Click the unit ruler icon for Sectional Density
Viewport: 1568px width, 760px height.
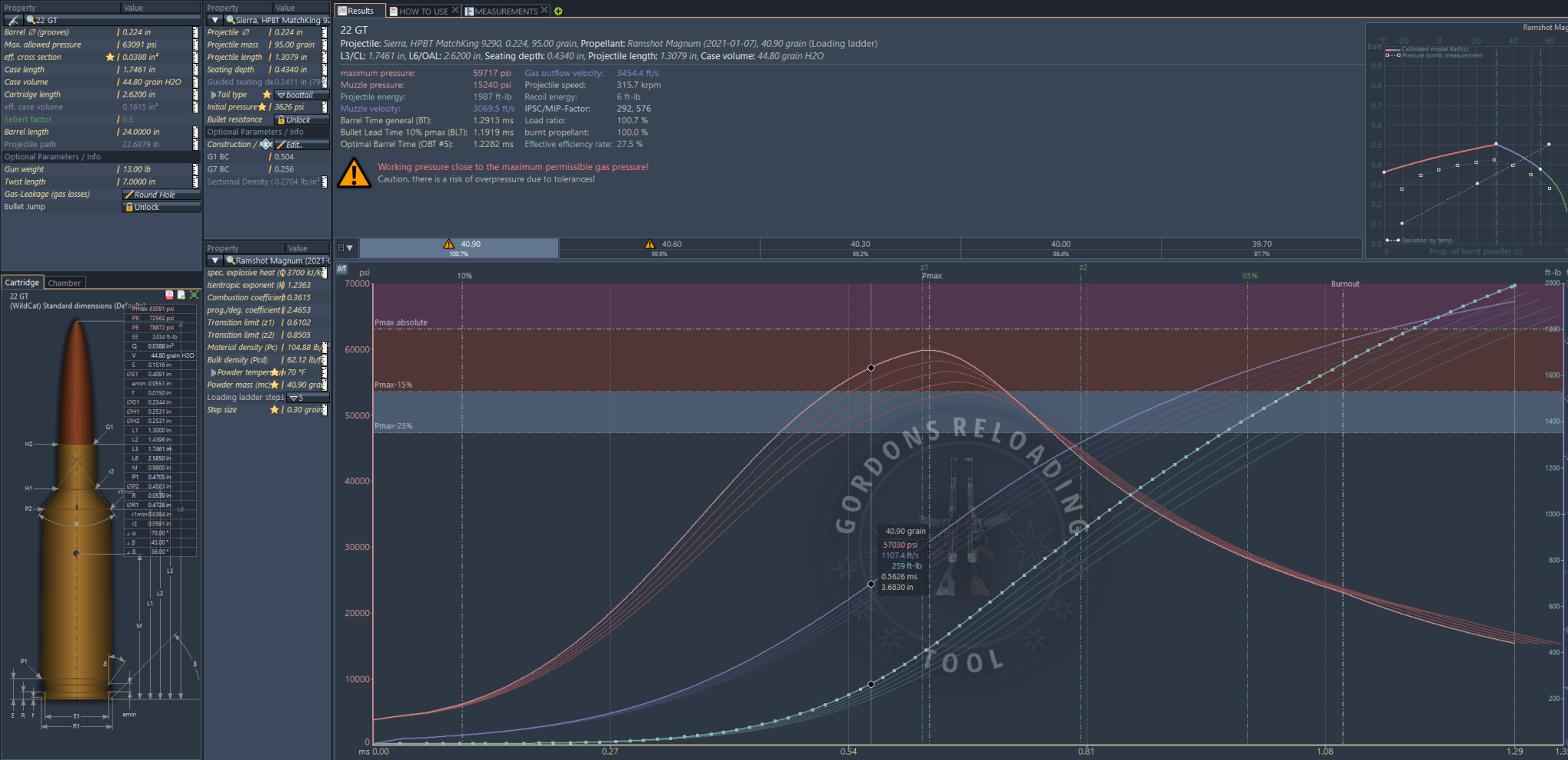(x=325, y=182)
